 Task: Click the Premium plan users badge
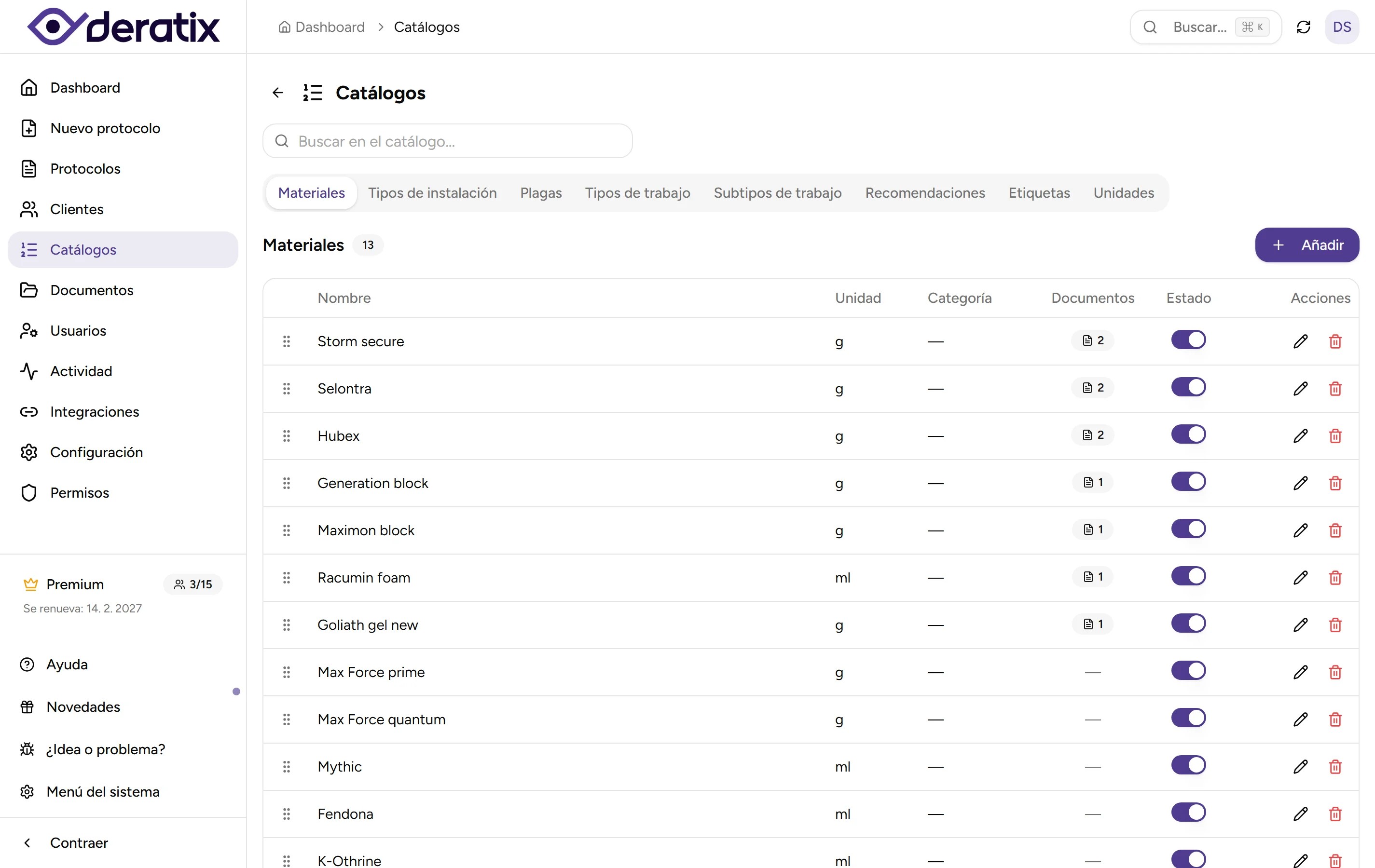(x=193, y=584)
